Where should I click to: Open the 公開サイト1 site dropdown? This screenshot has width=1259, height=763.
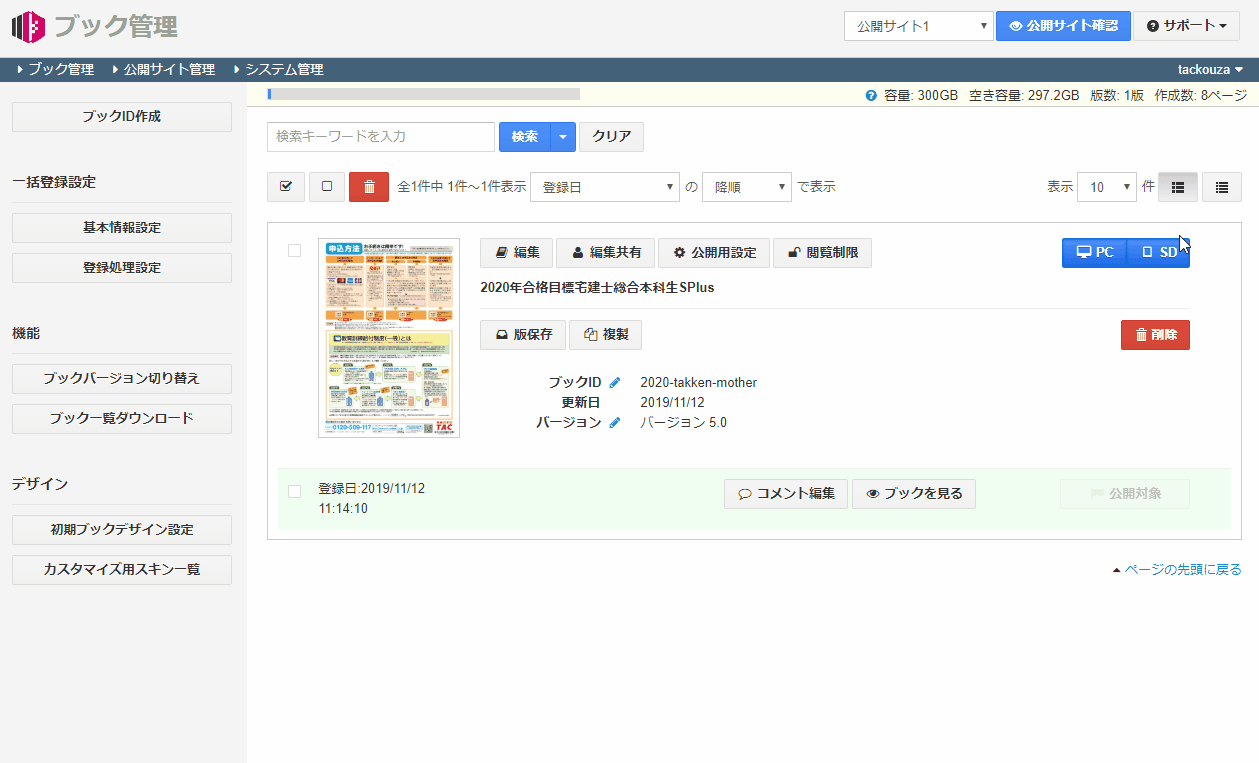pos(918,26)
